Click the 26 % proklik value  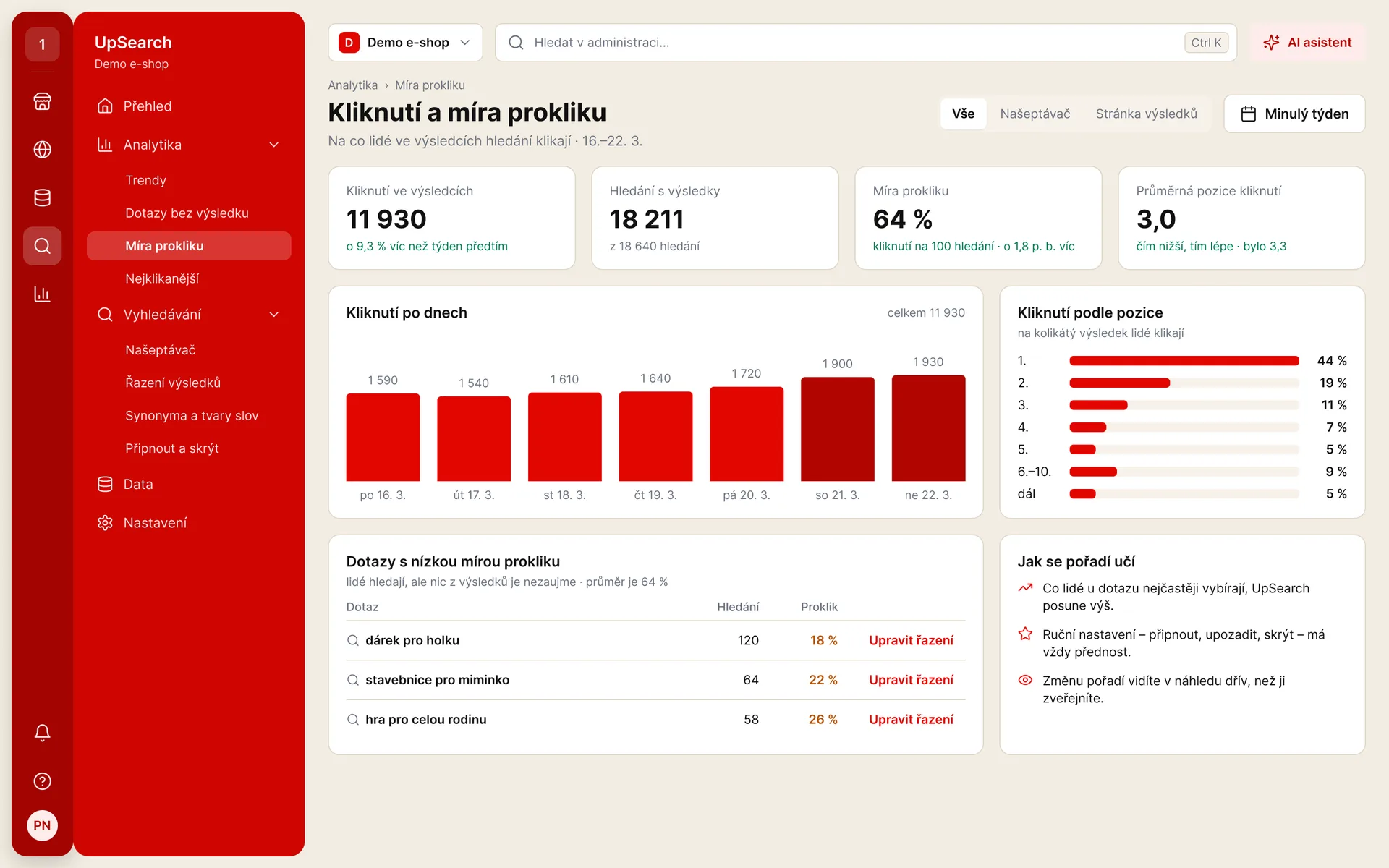click(x=823, y=720)
